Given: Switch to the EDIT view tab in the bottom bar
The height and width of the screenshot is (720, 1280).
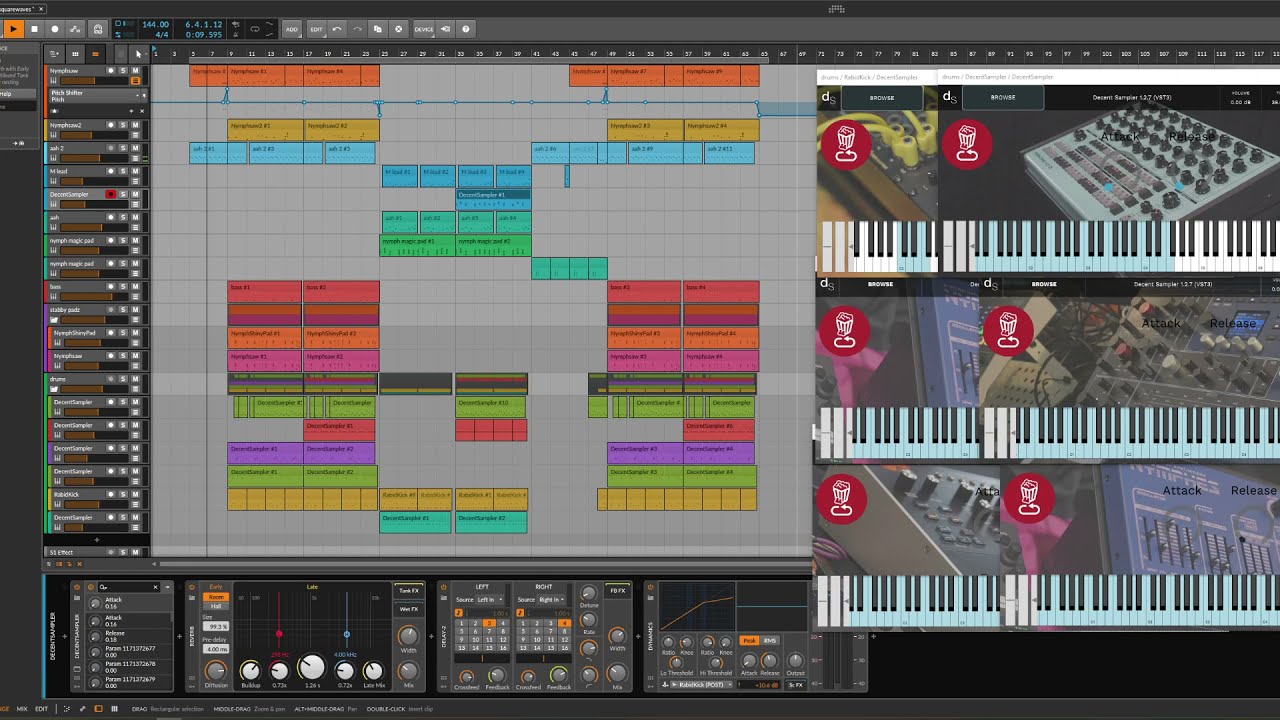Looking at the screenshot, I should (42, 709).
